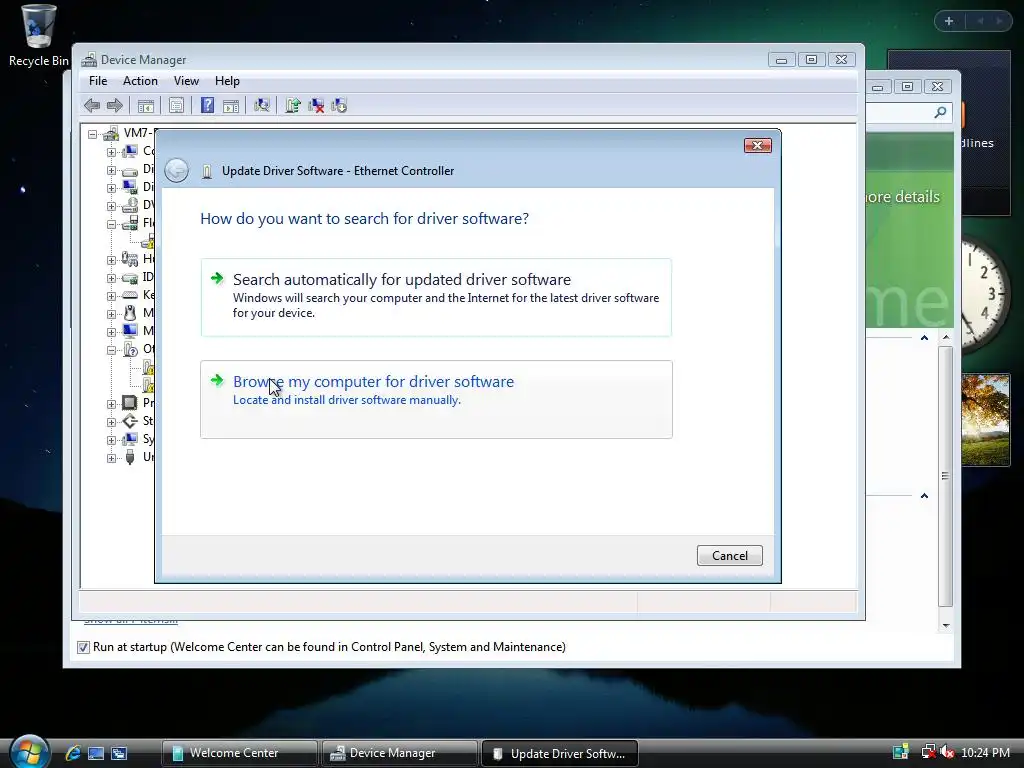Choose Search automatically for updated driver software
This screenshot has height=768, width=1024.
pyautogui.click(x=436, y=297)
